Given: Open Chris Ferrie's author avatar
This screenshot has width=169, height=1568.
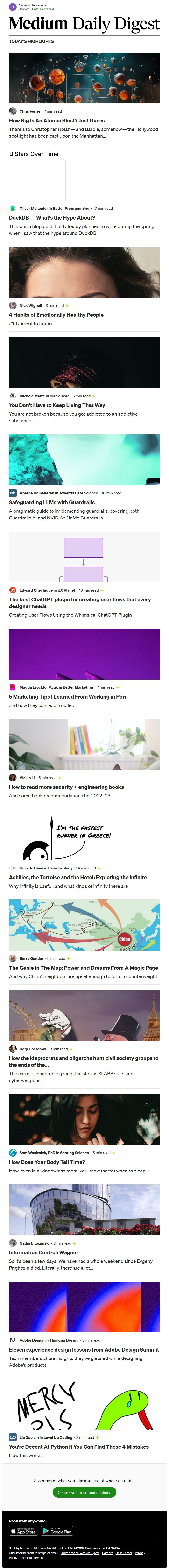Looking at the screenshot, I should 13,111.
